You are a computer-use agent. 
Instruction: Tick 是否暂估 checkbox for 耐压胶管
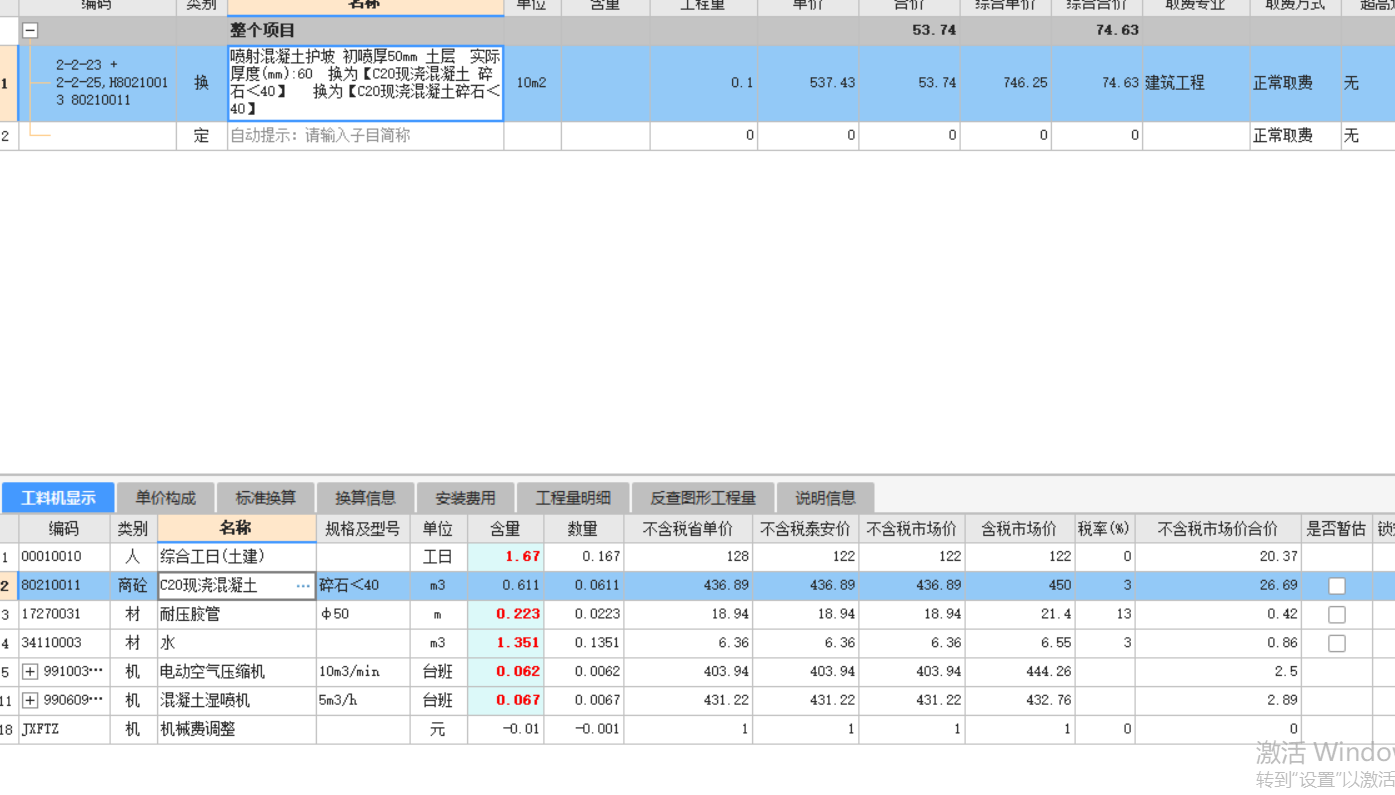pyautogui.click(x=1336, y=615)
